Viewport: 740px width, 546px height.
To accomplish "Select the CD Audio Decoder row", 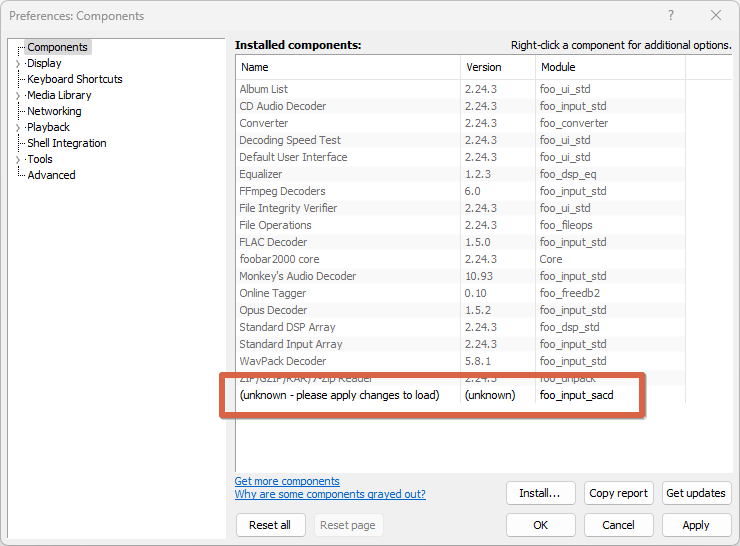I will click(460, 106).
